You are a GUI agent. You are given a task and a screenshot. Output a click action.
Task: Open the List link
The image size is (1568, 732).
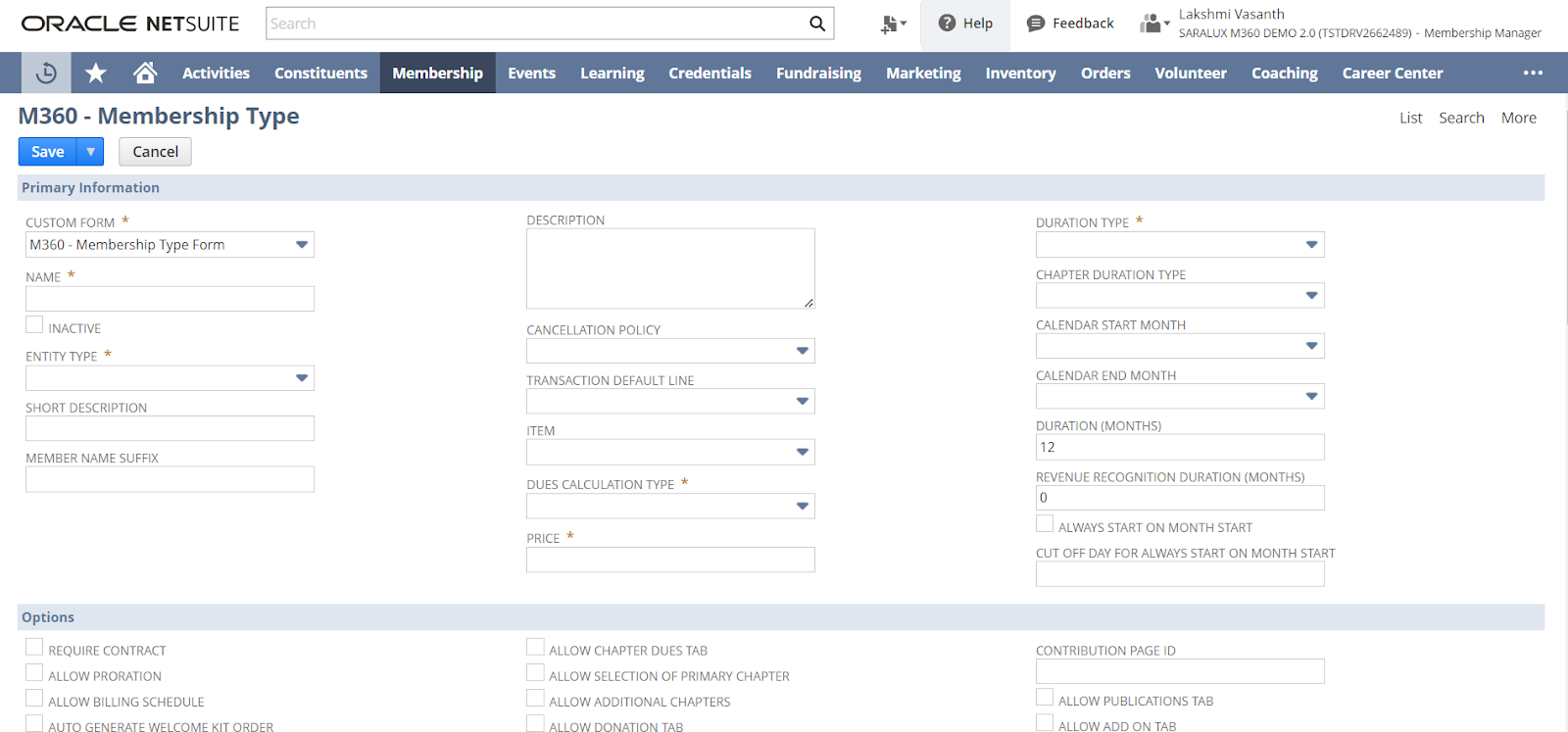coord(1410,118)
